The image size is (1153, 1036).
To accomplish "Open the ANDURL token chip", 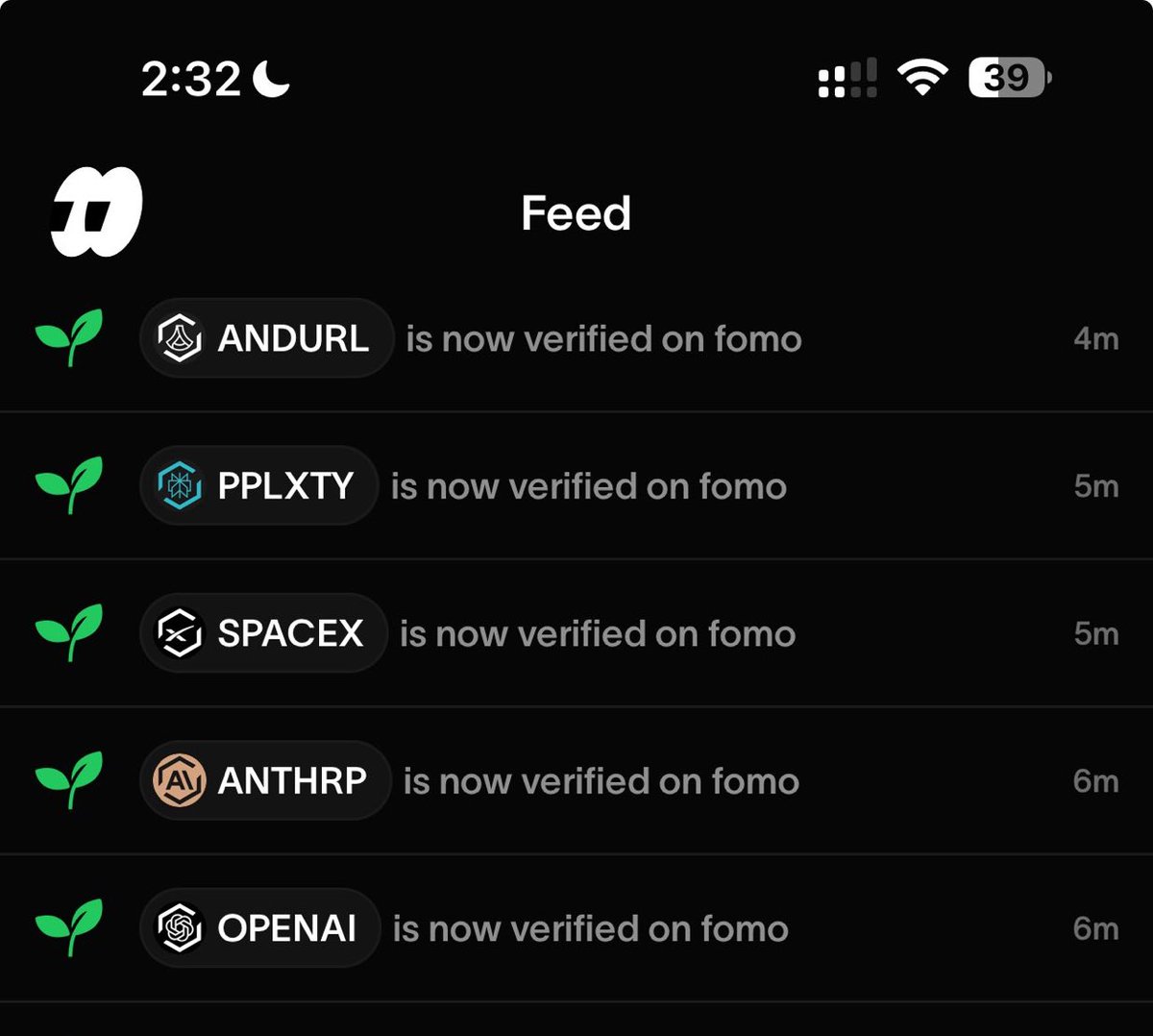I will [266, 338].
